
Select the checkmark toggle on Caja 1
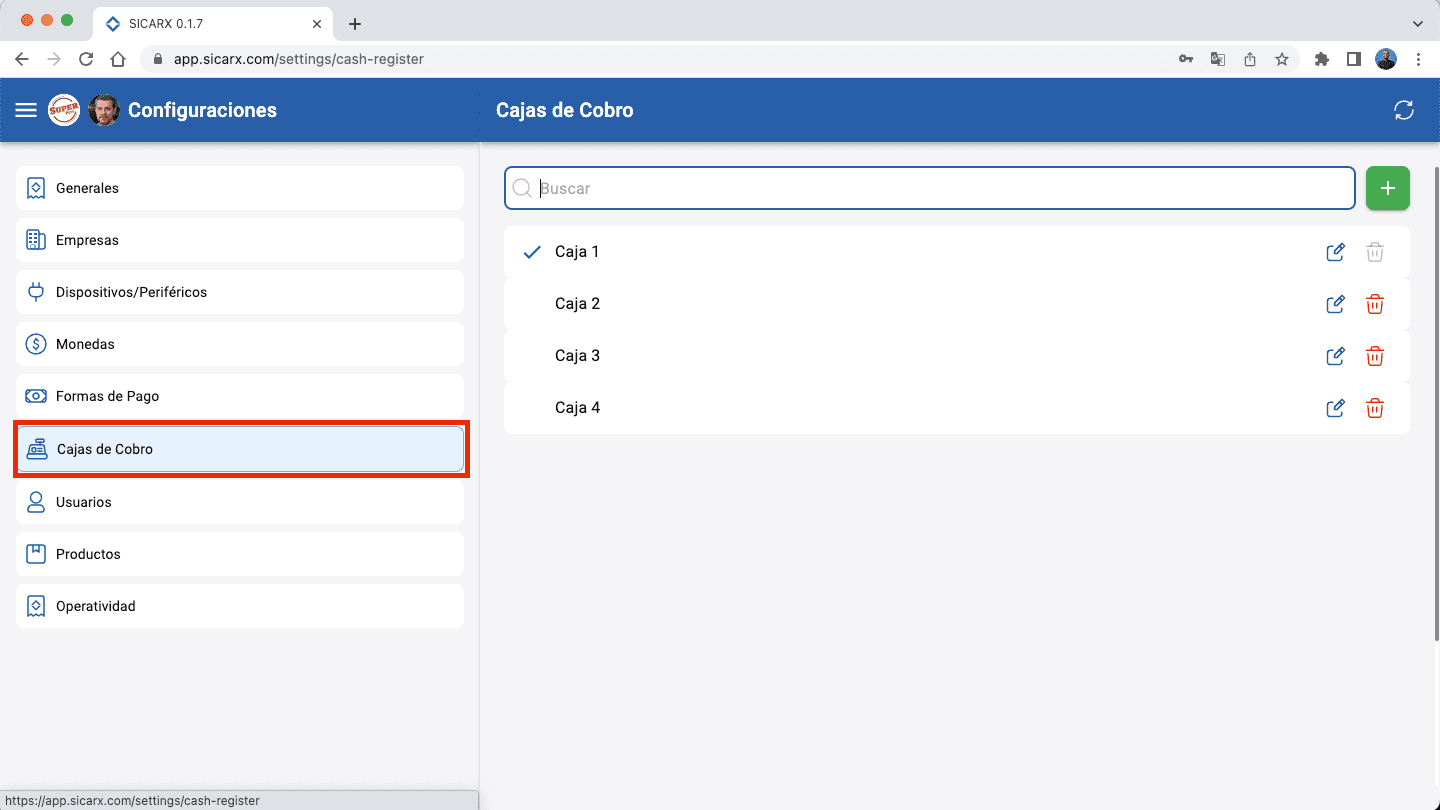(x=531, y=252)
